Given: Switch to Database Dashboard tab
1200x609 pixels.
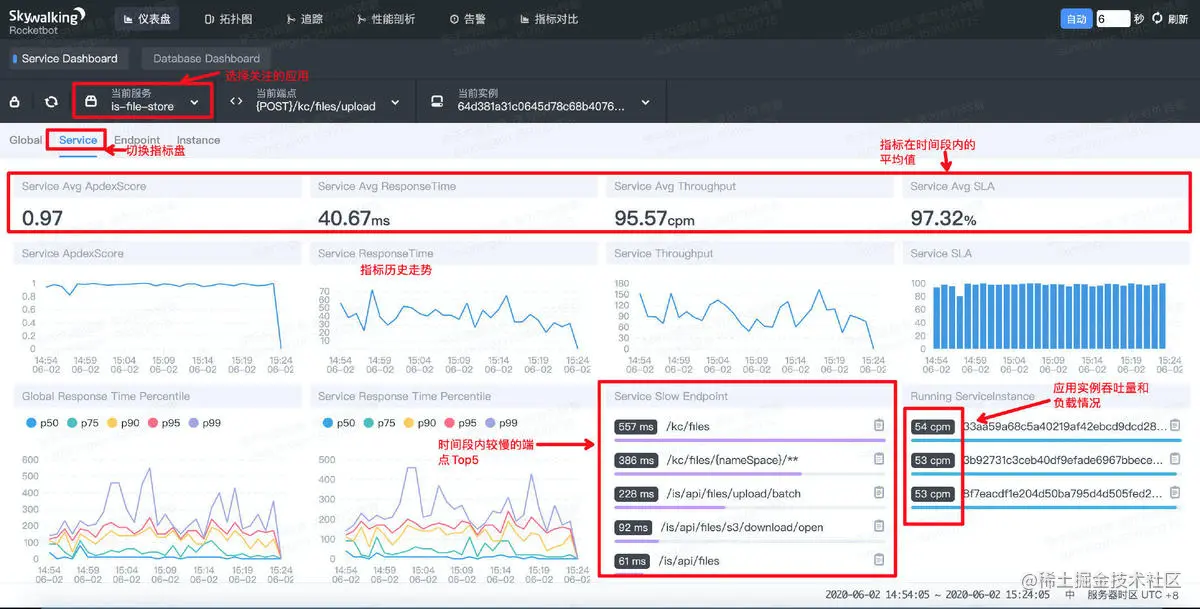Looking at the screenshot, I should coord(206,58).
